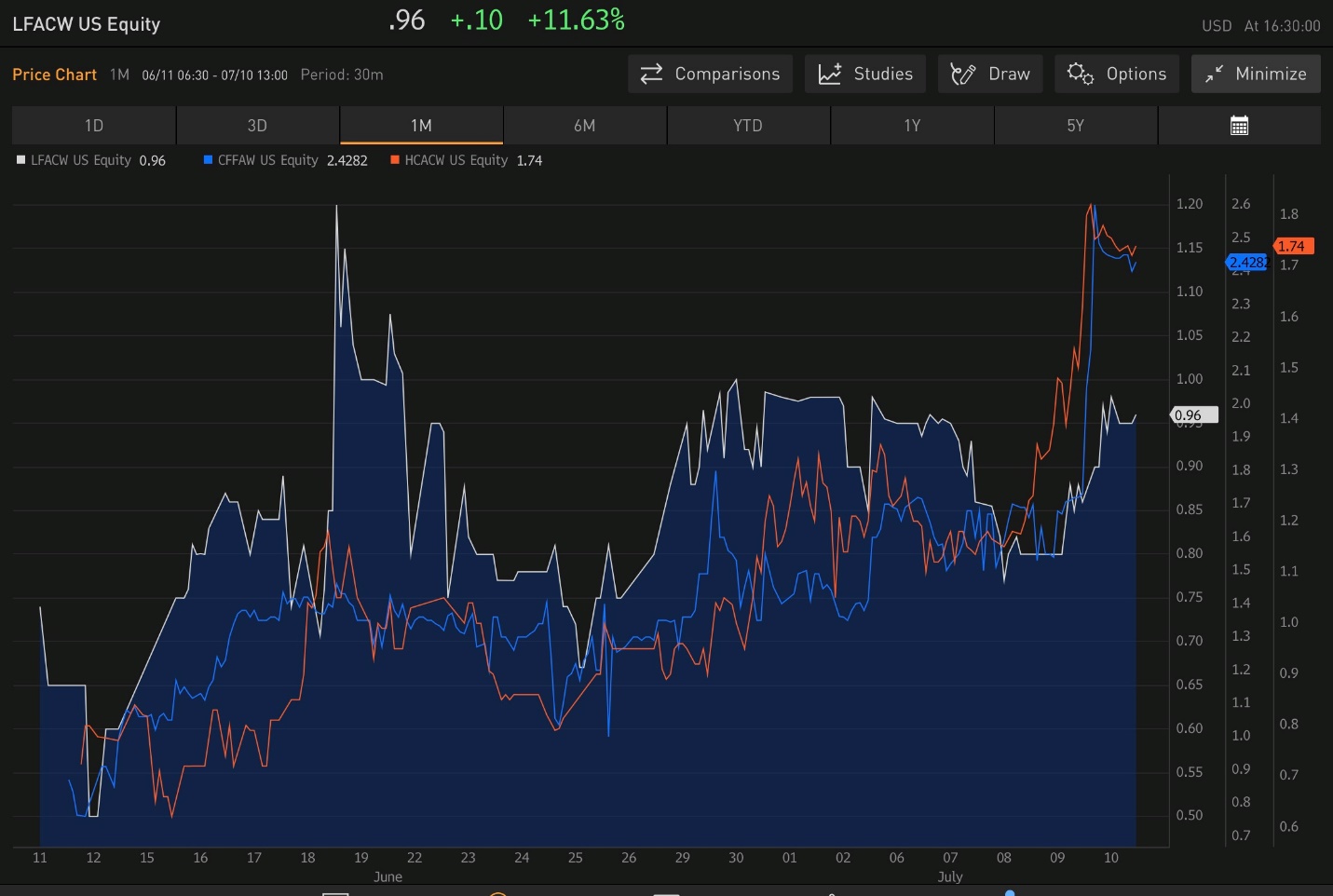Click the 1.20 gridline label on price axis
Viewport: 1333px width, 896px height.
point(1190,204)
